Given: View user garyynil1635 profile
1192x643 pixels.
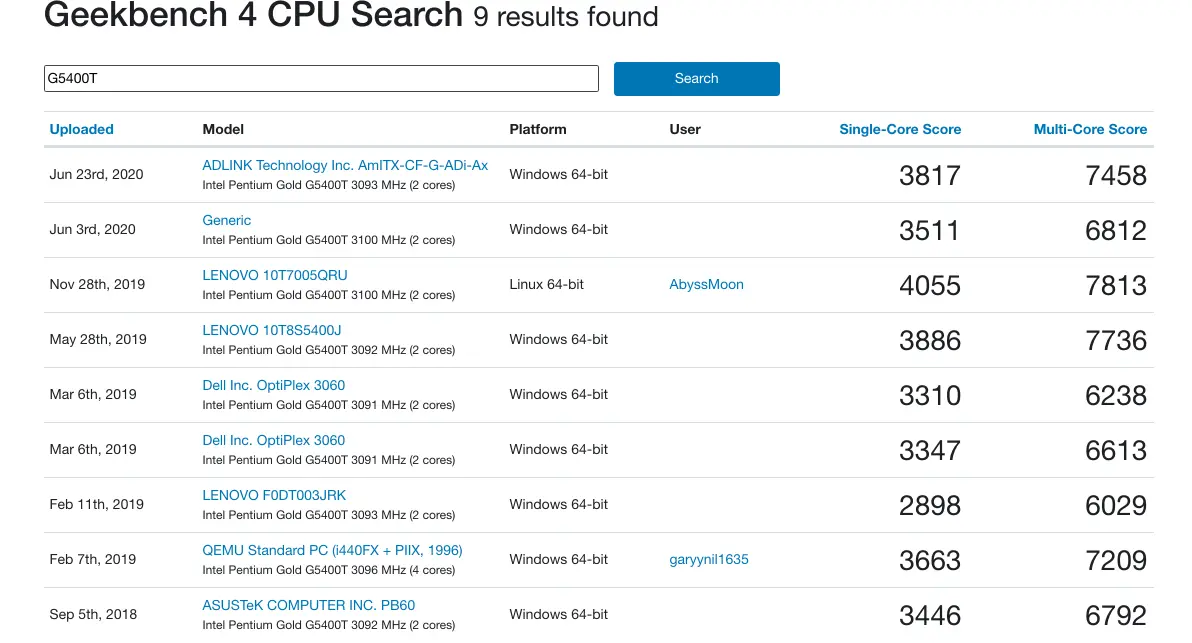Looking at the screenshot, I should tap(709, 559).
